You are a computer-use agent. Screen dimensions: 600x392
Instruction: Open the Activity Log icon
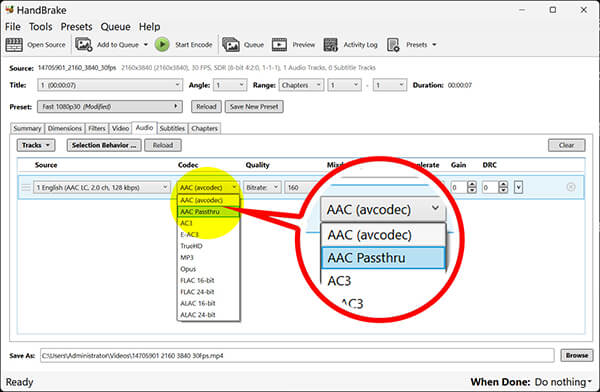tap(331, 45)
